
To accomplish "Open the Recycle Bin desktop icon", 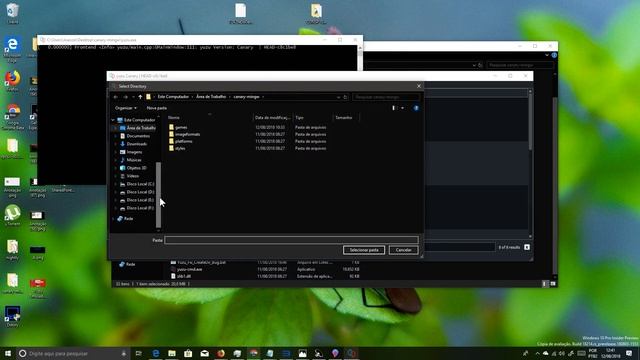I will [13, 13].
